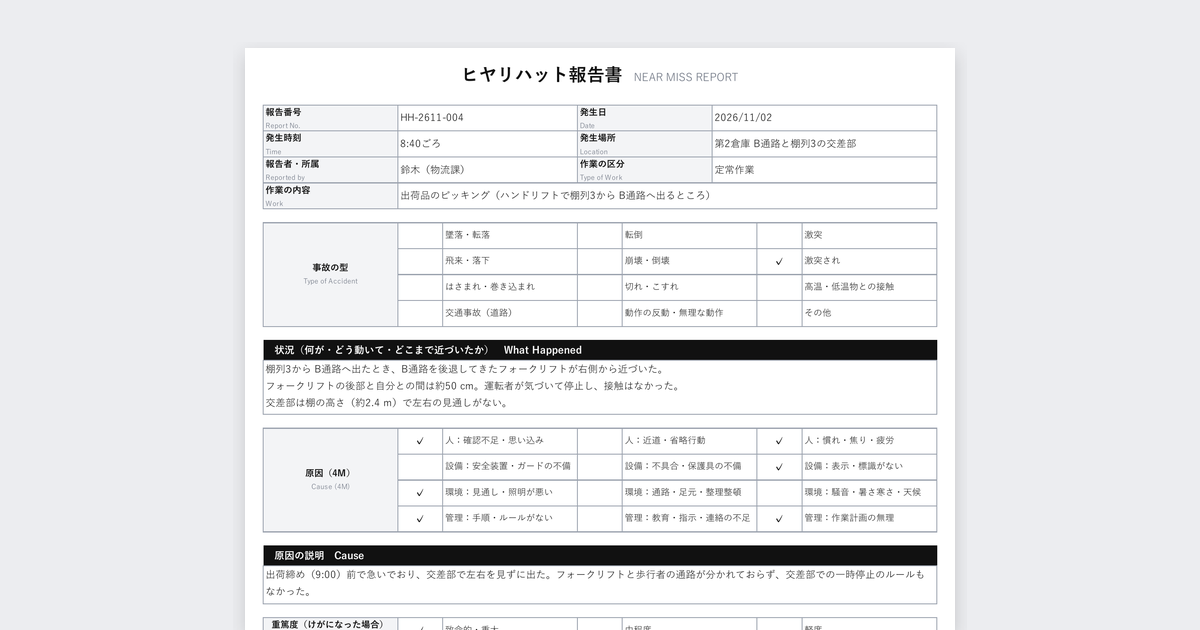
Task: Uncheck the box for 管理：手順・ルールがない
Action: click(x=420, y=519)
